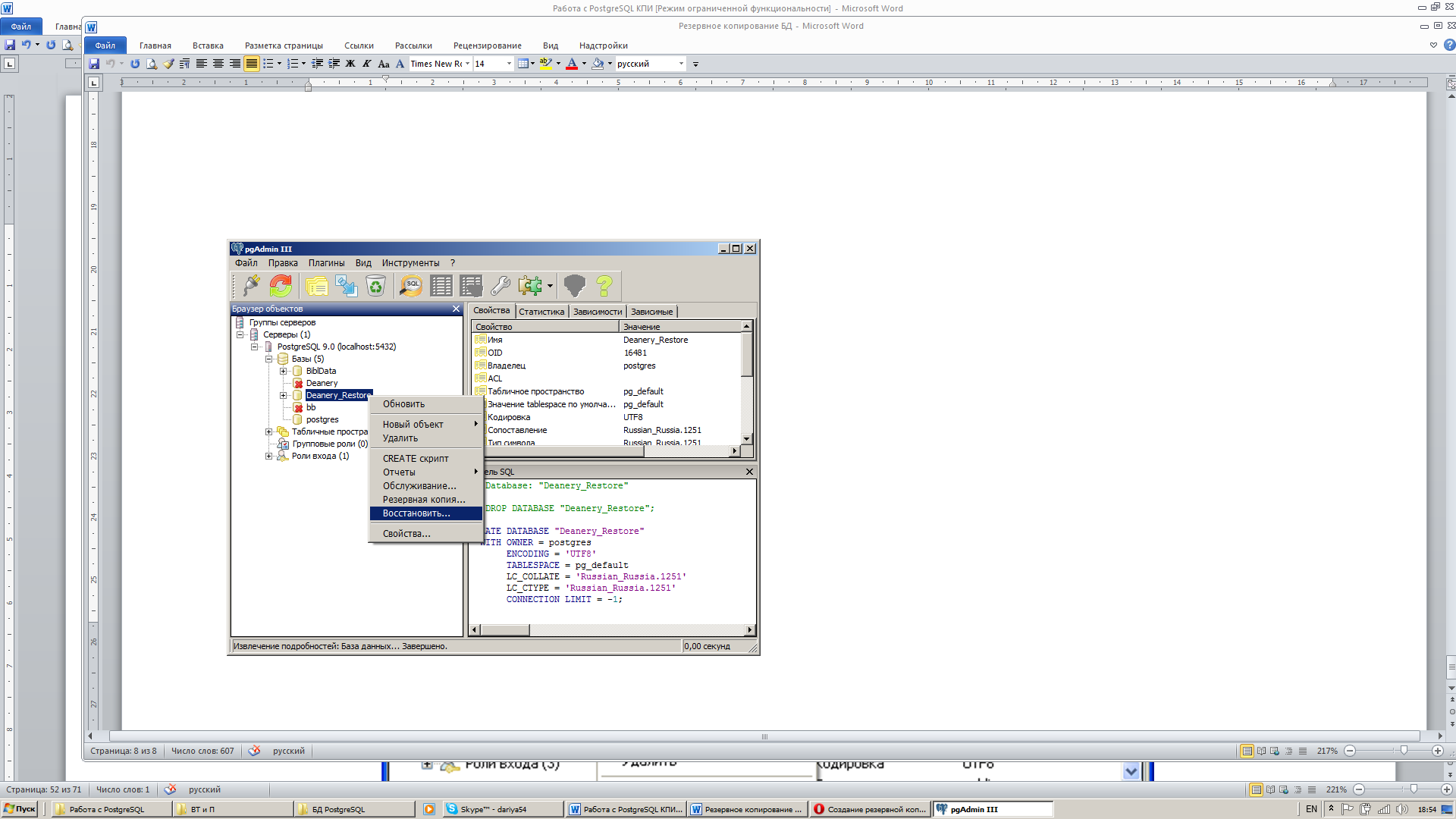Choose Резервная копия... from context menu
This screenshot has width=1456, height=819.
click(425, 500)
